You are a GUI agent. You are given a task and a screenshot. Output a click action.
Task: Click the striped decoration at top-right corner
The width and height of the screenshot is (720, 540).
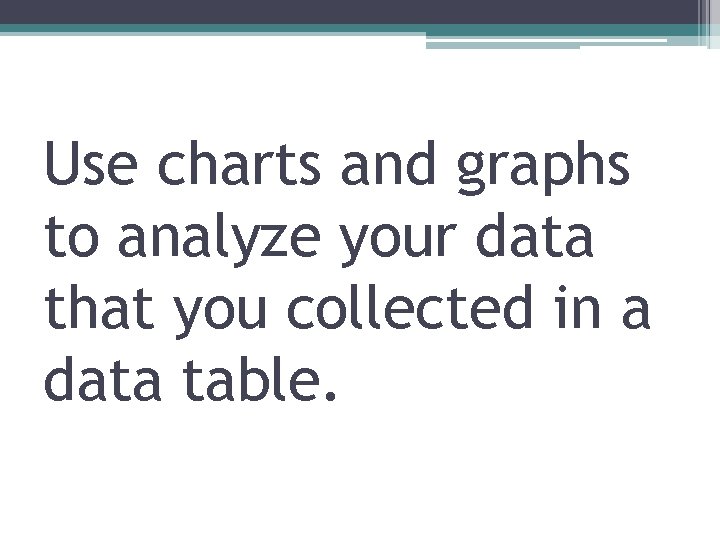coord(709,23)
